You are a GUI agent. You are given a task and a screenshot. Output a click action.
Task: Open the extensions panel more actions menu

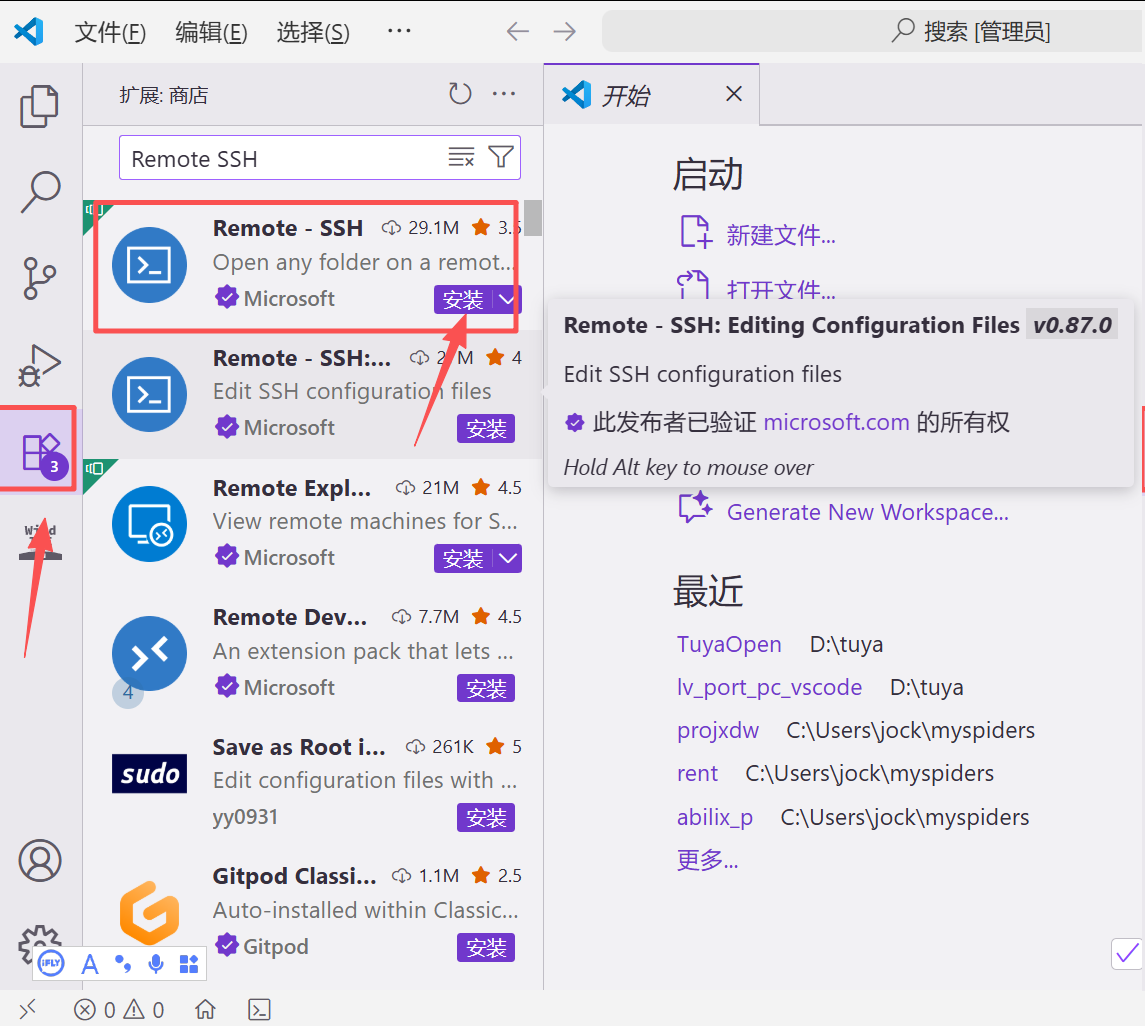pos(504,94)
